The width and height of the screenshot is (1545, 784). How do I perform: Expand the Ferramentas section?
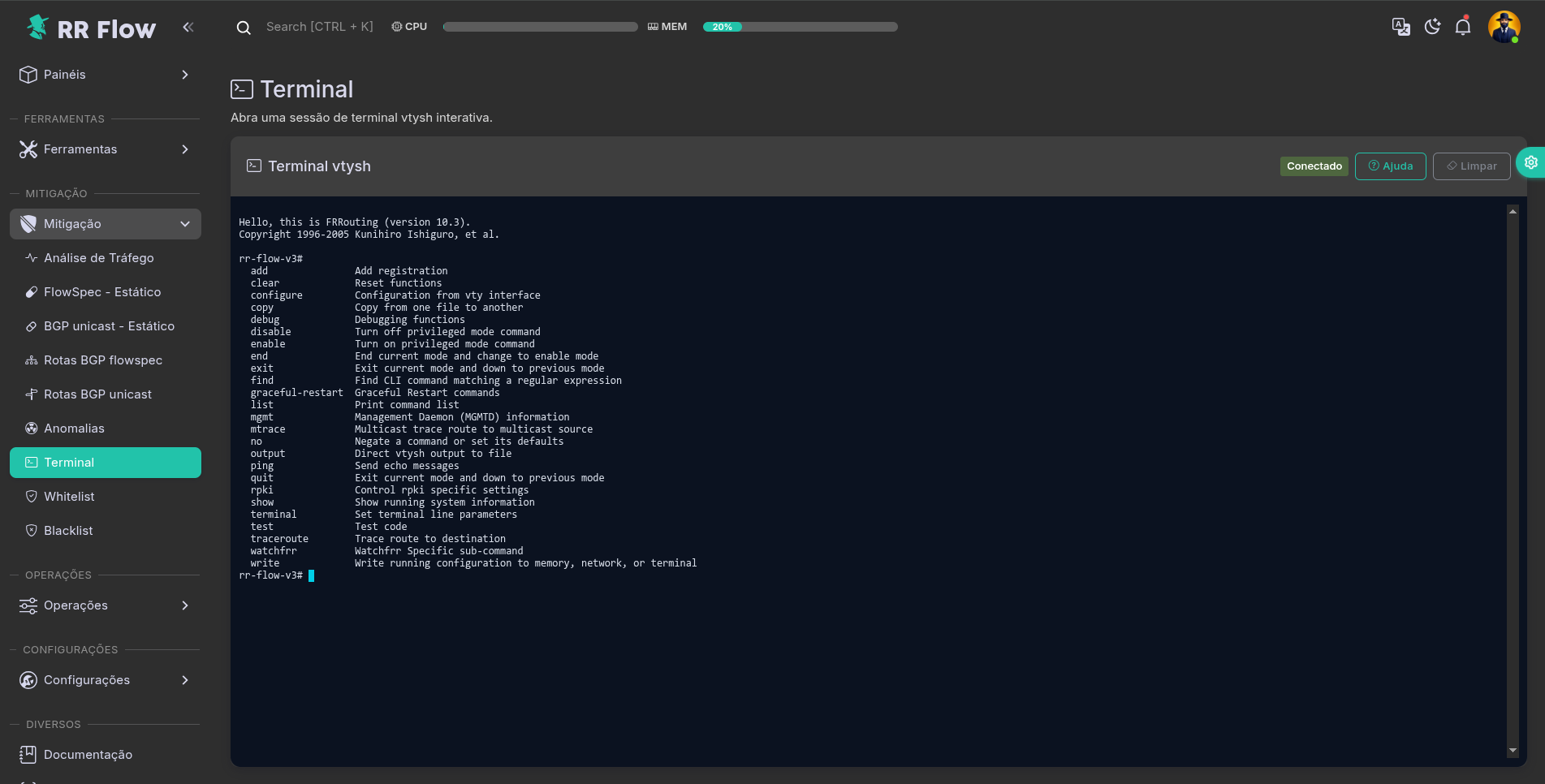pyautogui.click(x=106, y=149)
